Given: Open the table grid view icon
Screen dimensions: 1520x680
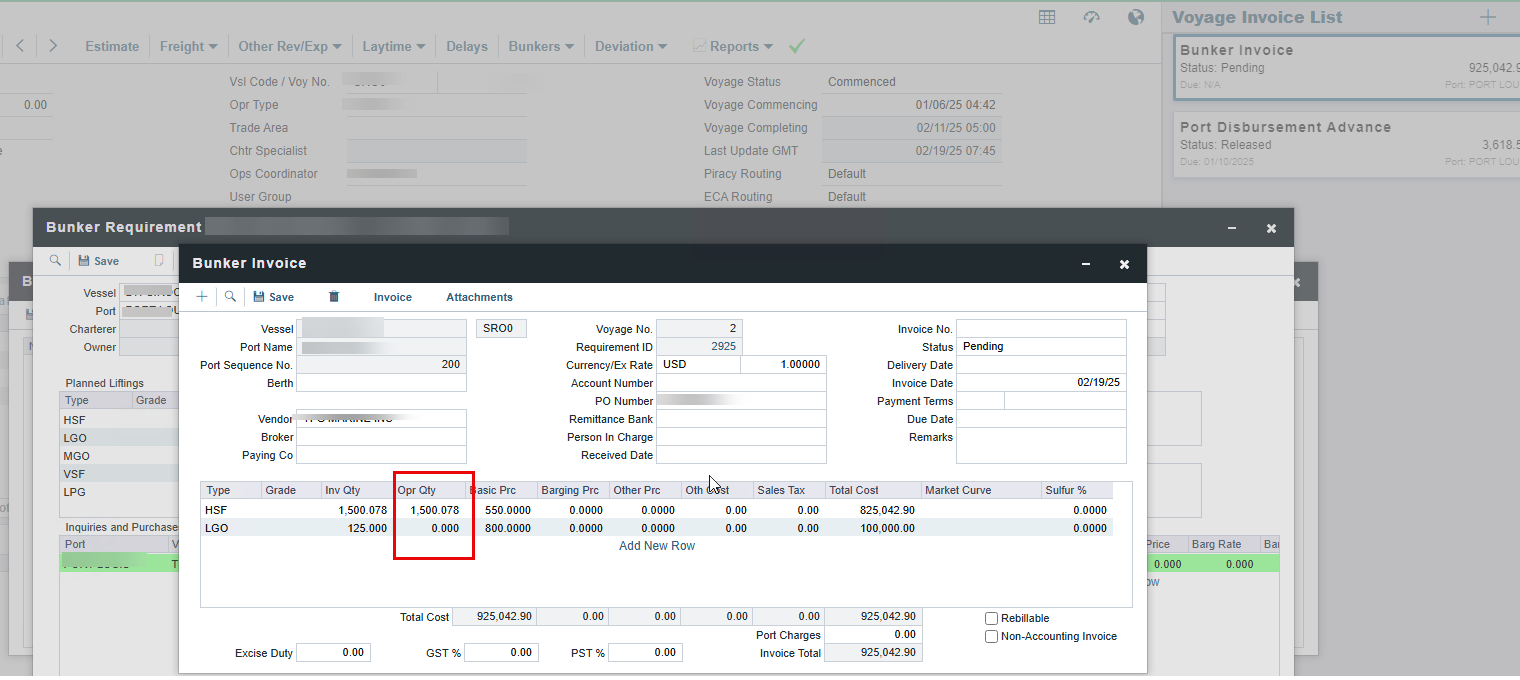Looking at the screenshot, I should [1047, 17].
